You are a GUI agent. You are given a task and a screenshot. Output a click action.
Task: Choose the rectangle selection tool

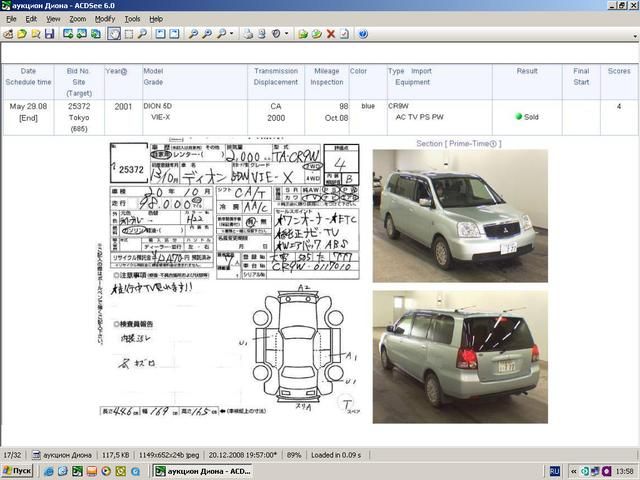click(128, 34)
